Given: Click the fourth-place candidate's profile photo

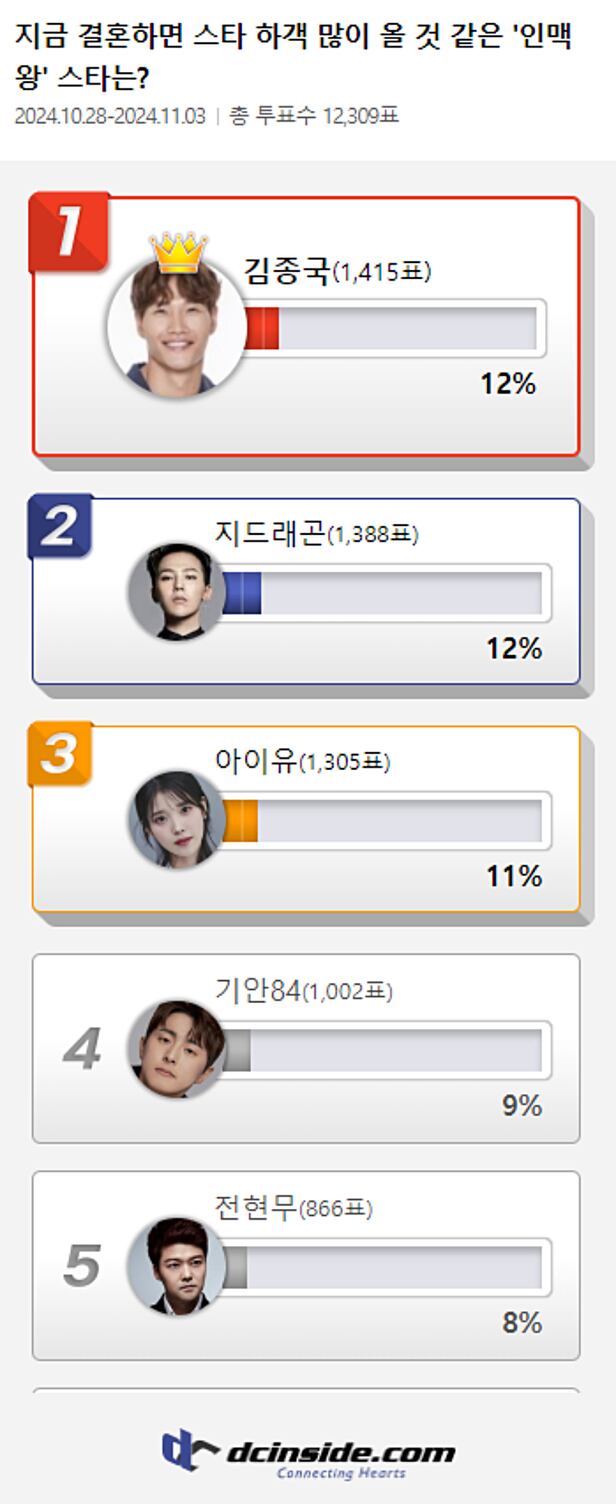Looking at the screenshot, I should 177,1049.
